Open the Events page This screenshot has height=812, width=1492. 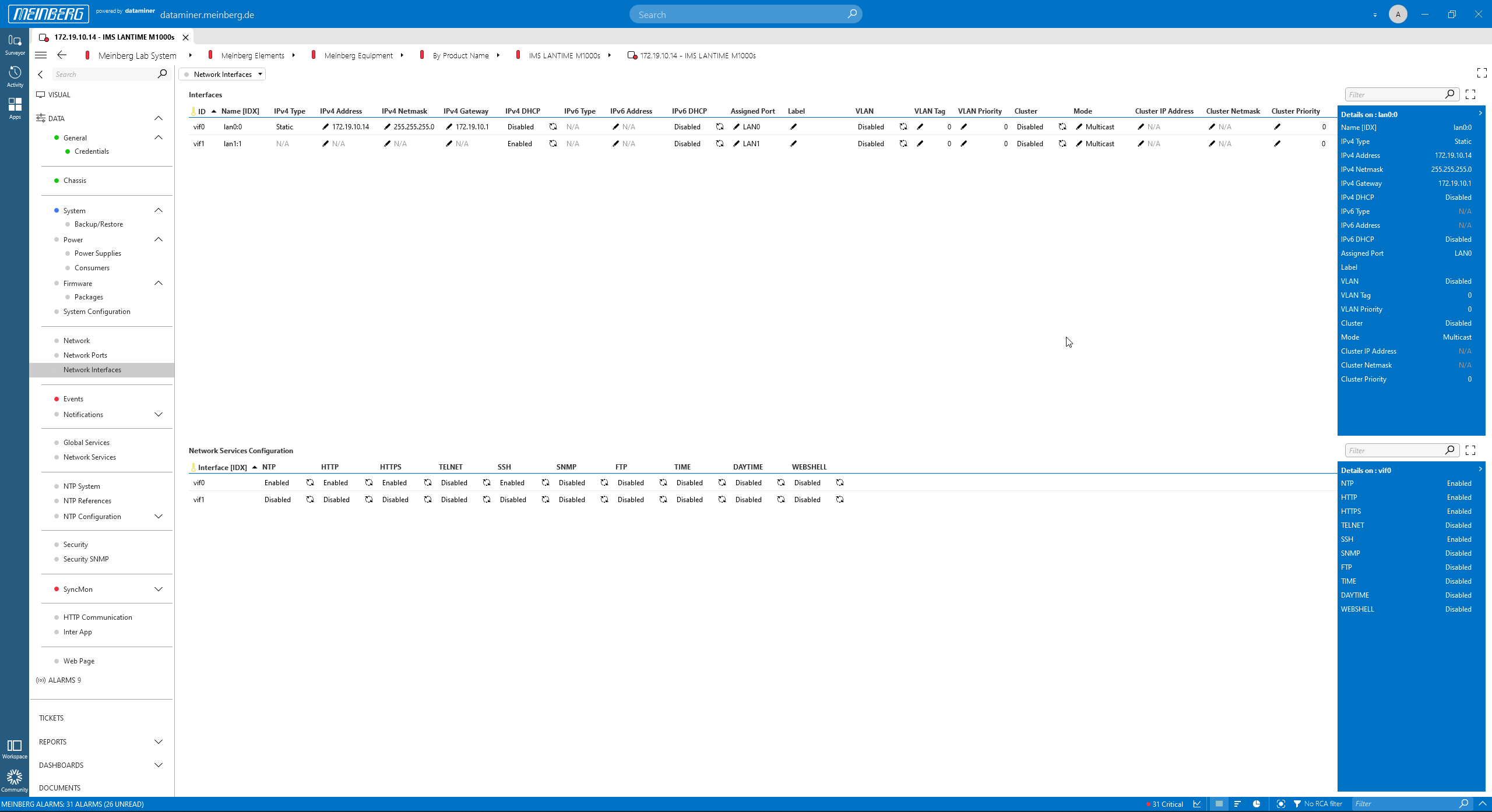(x=73, y=398)
